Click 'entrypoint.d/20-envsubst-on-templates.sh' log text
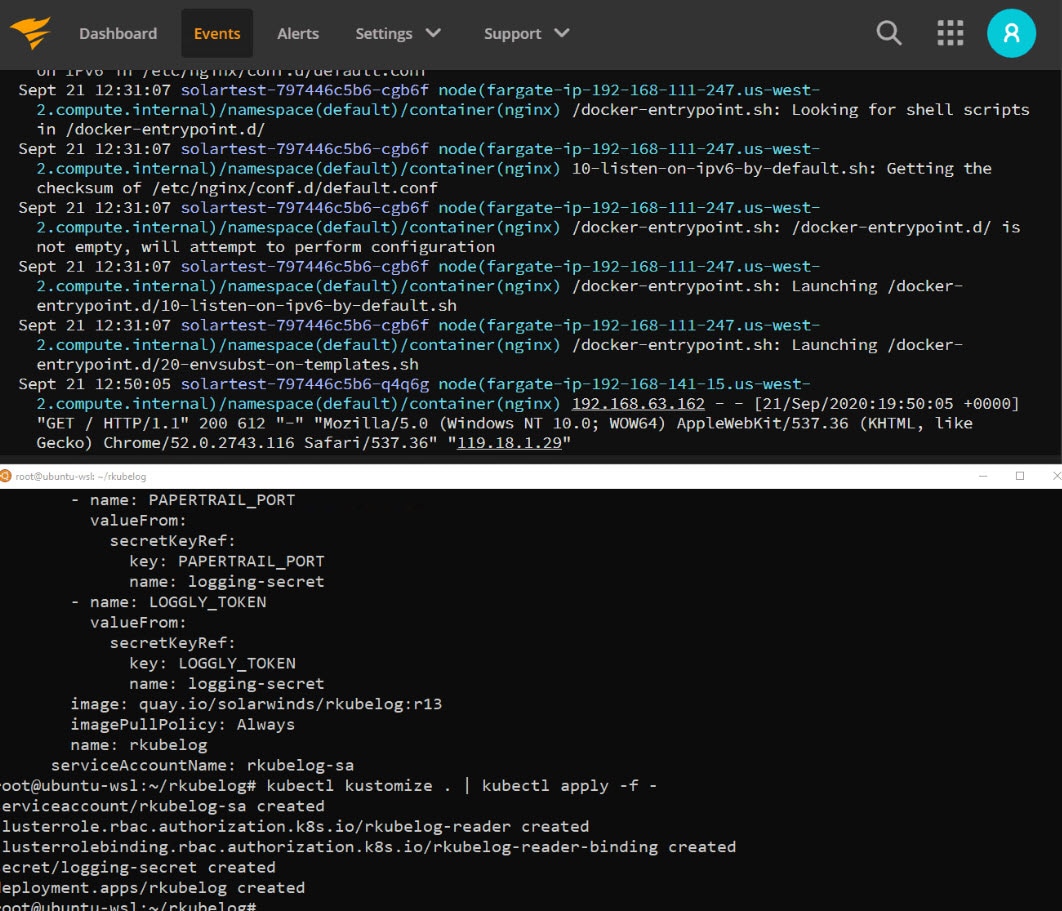This screenshot has height=911, width=1062. [x=228, y=364]
